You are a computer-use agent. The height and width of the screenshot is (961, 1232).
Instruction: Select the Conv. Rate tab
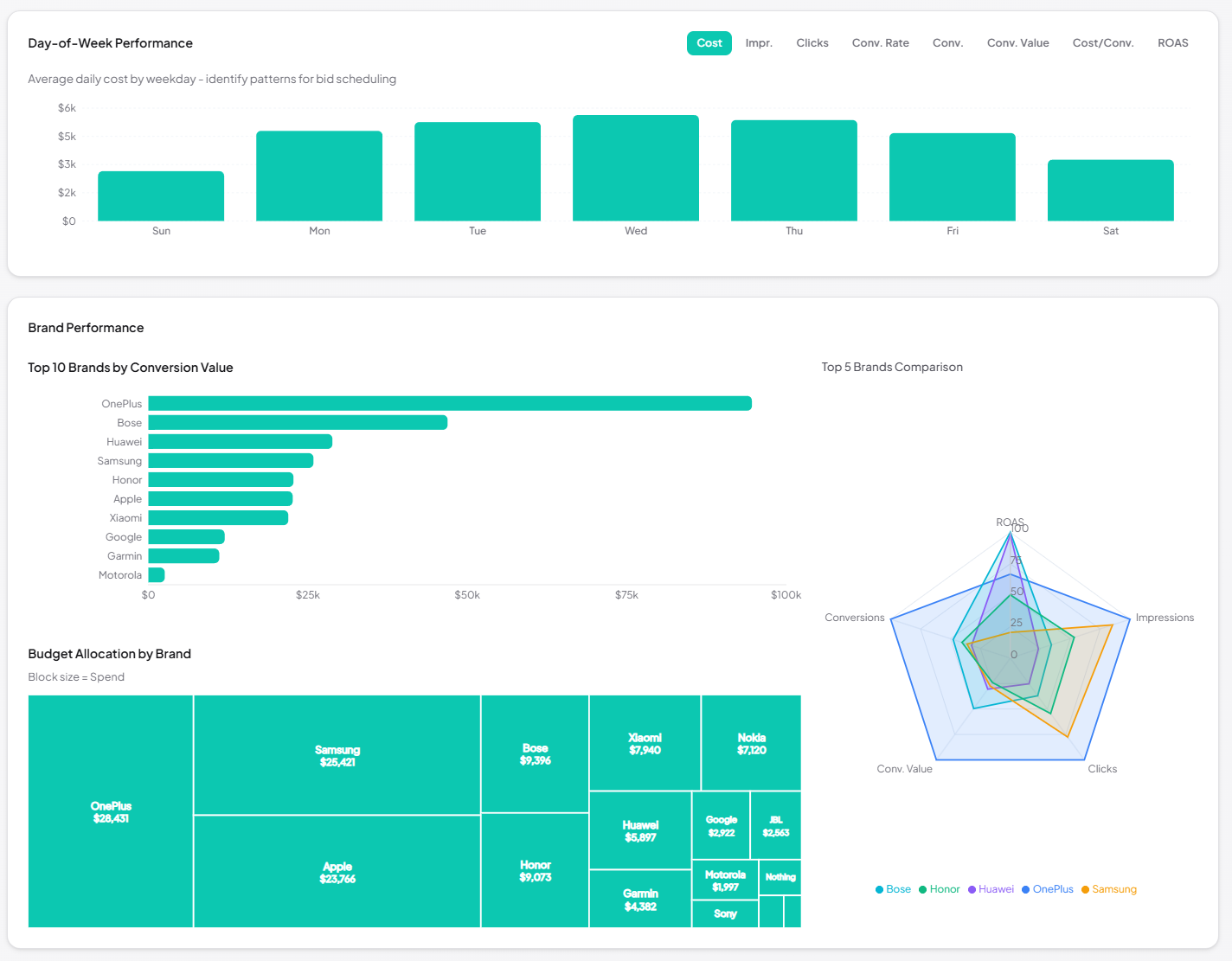[x=880, y=42]
